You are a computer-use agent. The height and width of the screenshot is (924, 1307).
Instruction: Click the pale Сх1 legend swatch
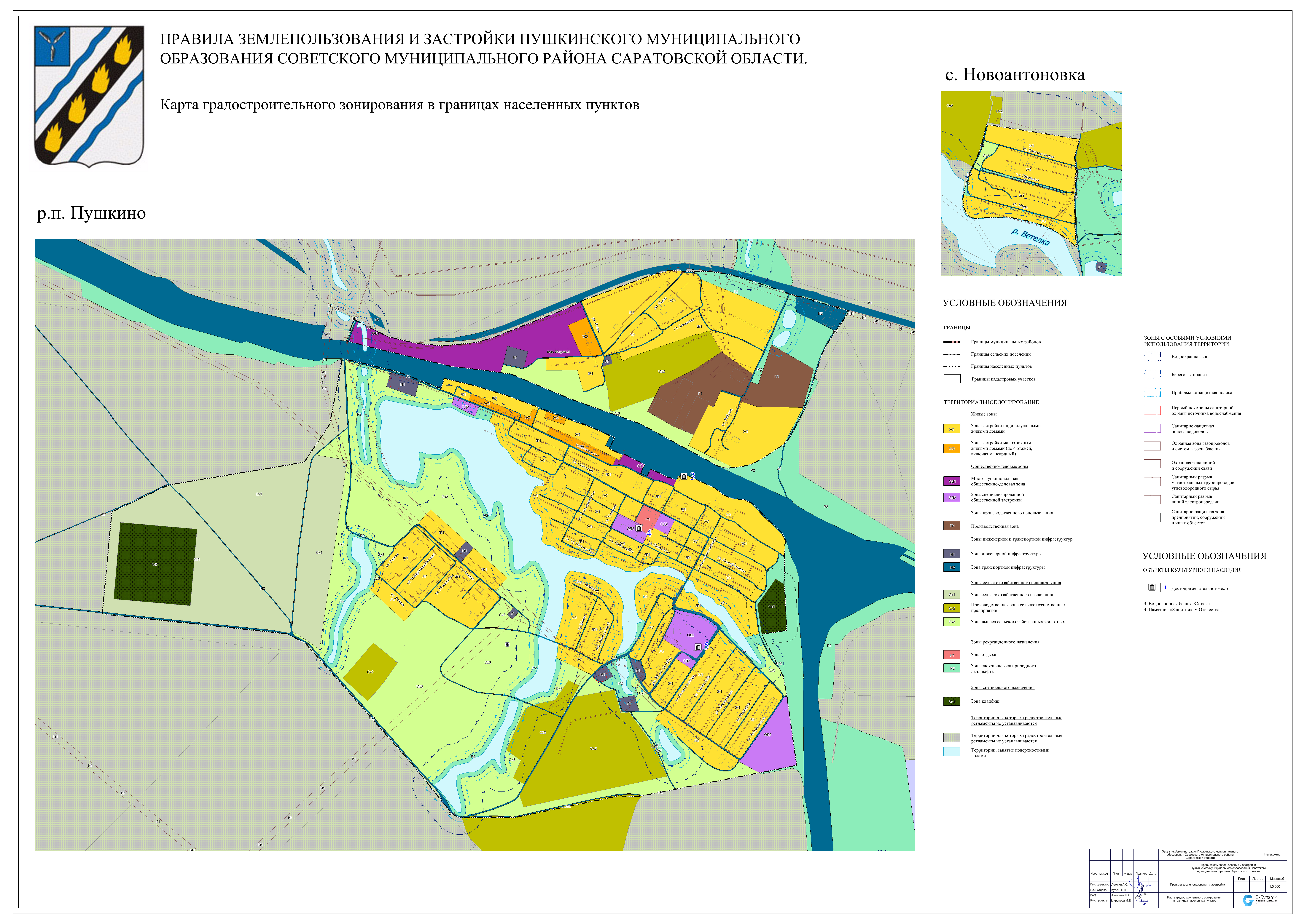tap(952, 594)
